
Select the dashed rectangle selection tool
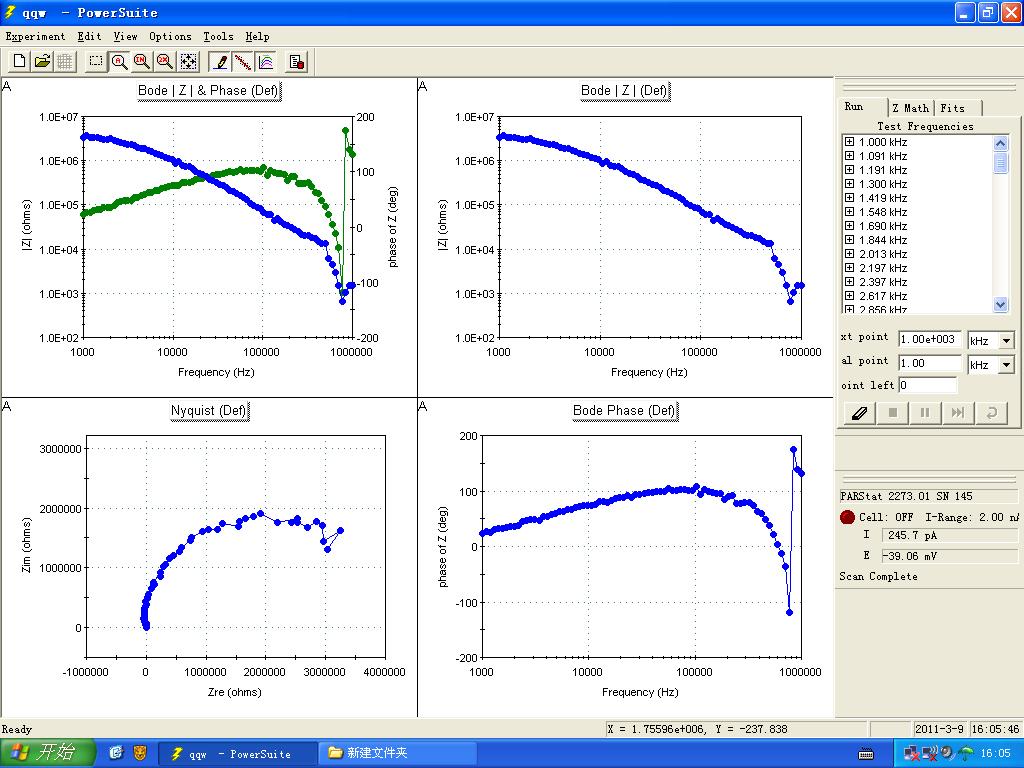coord(96,62)
